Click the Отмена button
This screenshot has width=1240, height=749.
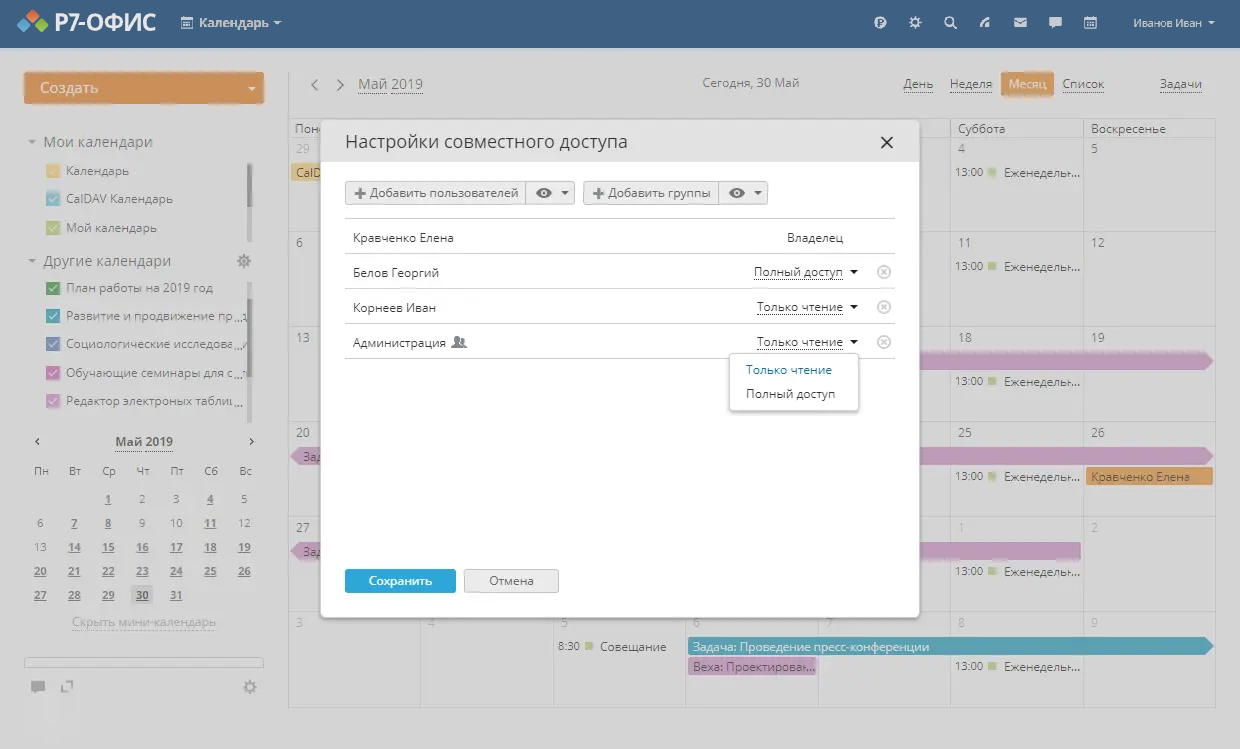click(x=511, y=581)
